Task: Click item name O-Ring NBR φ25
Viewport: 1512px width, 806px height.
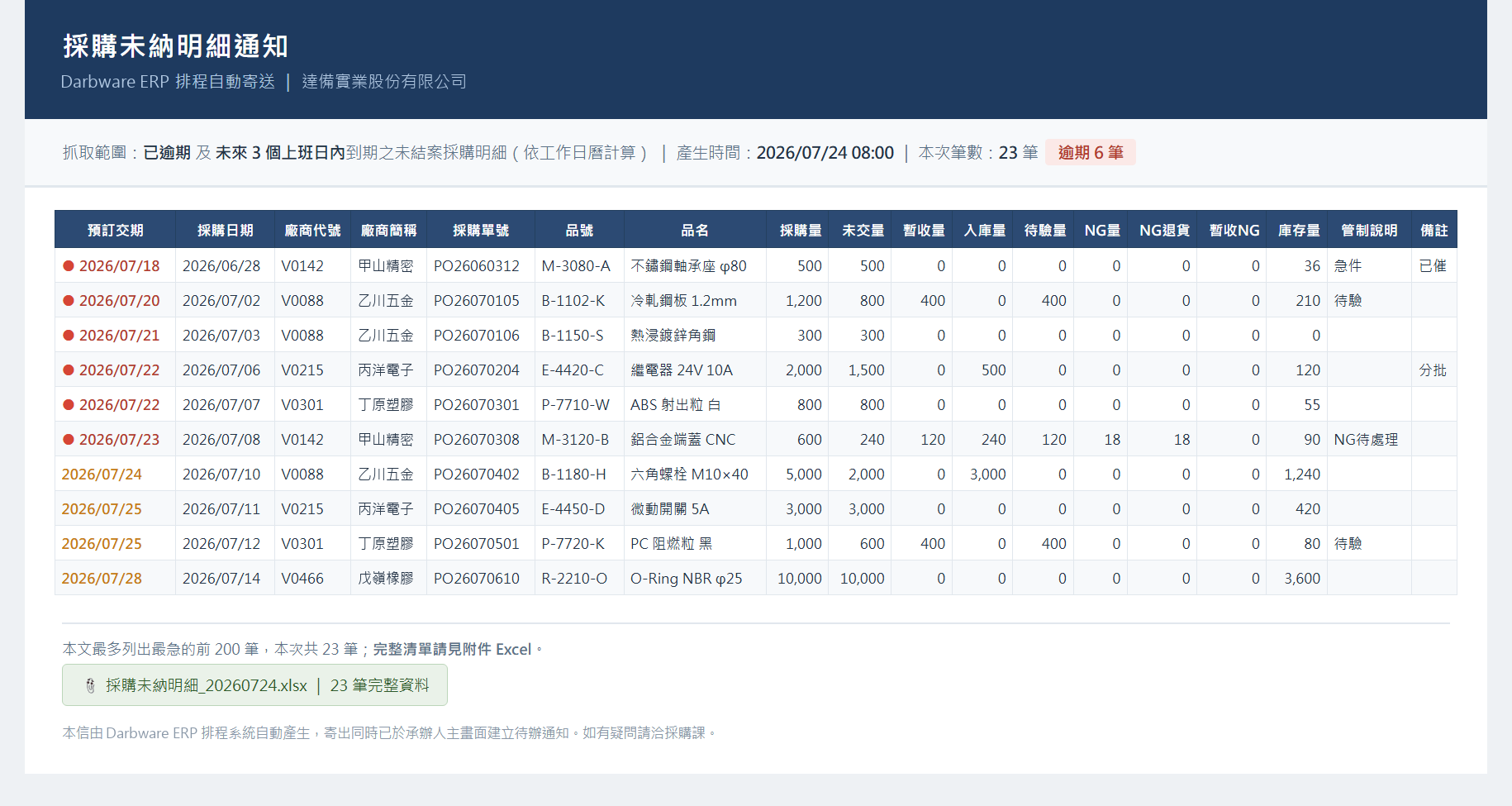Action: click(687, 579)
